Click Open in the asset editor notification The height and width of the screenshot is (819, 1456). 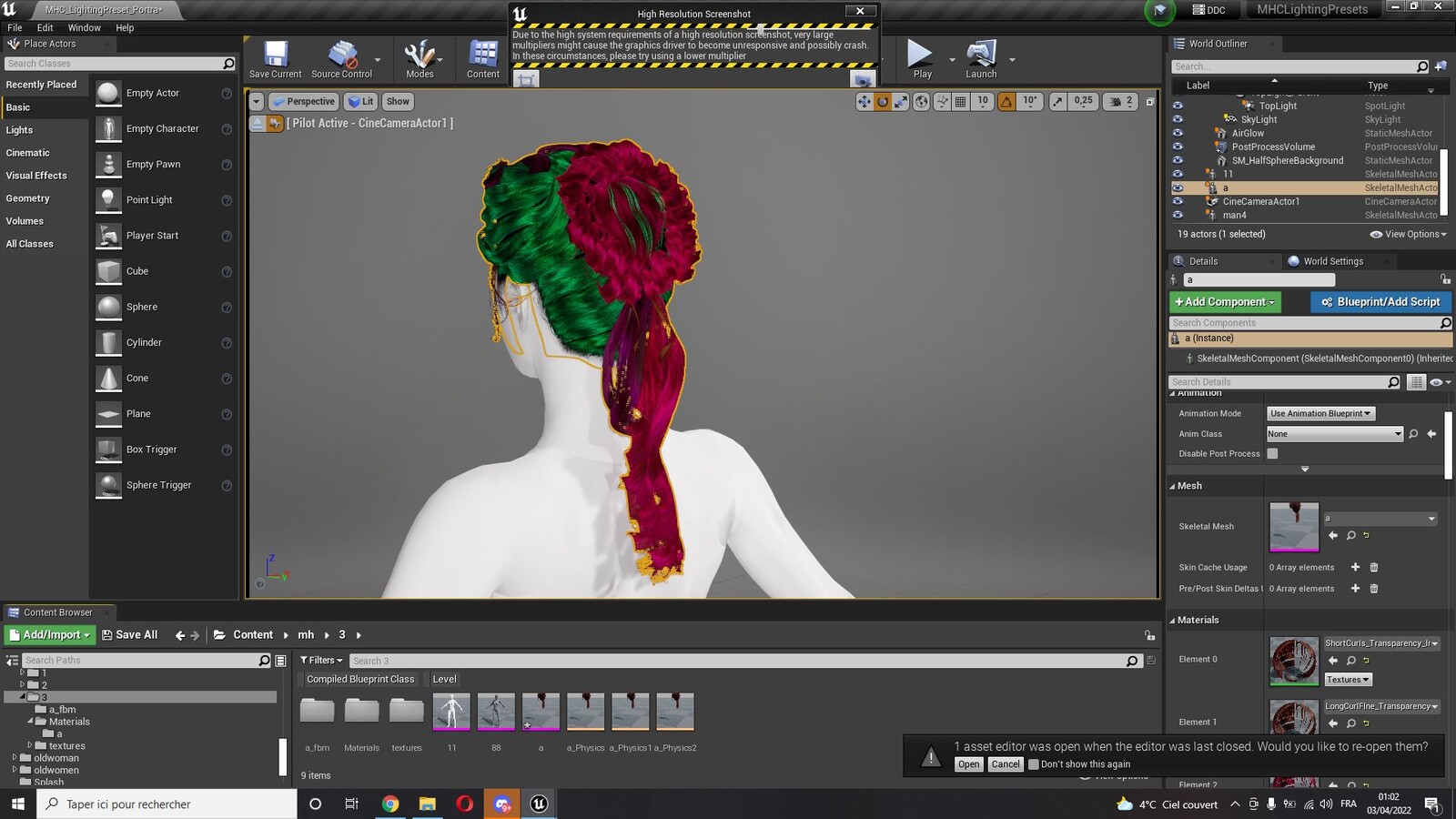tap(969, 764)
